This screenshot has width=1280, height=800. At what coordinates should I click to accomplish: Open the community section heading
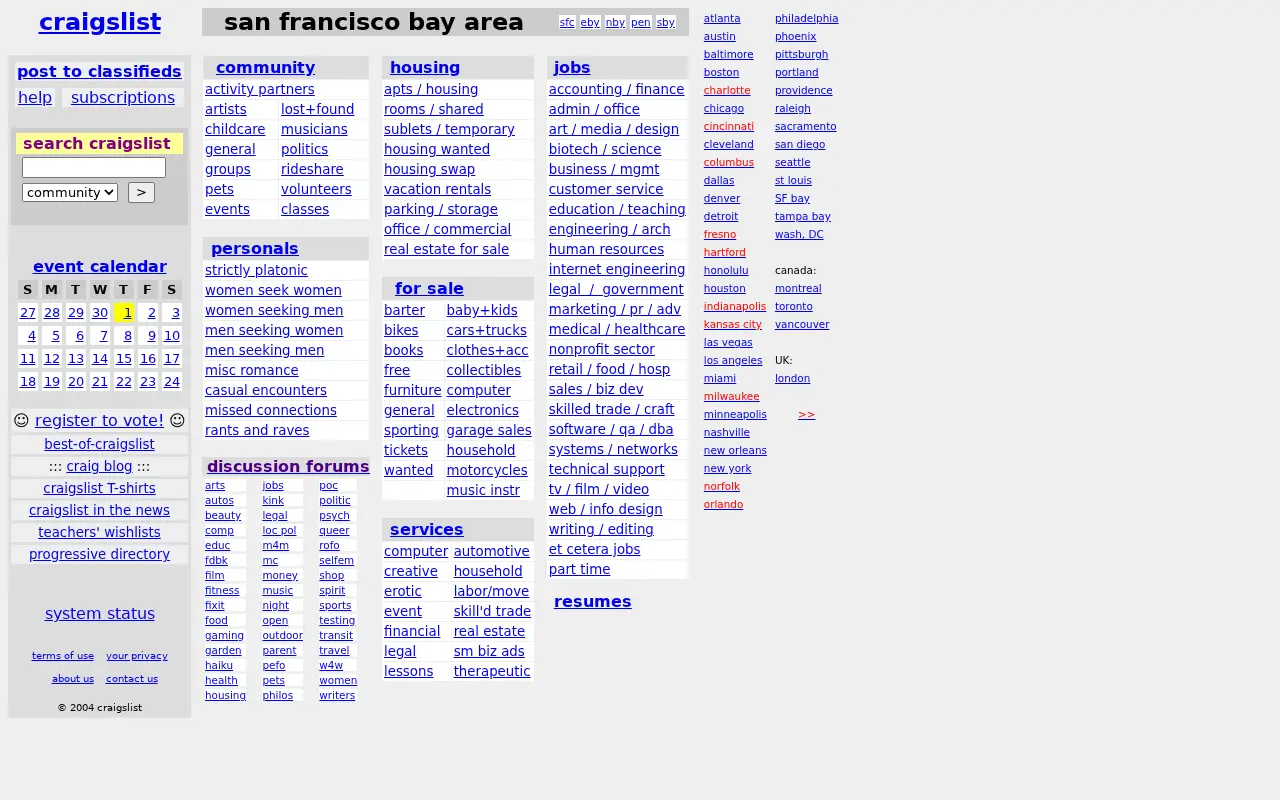coord(265,67)
